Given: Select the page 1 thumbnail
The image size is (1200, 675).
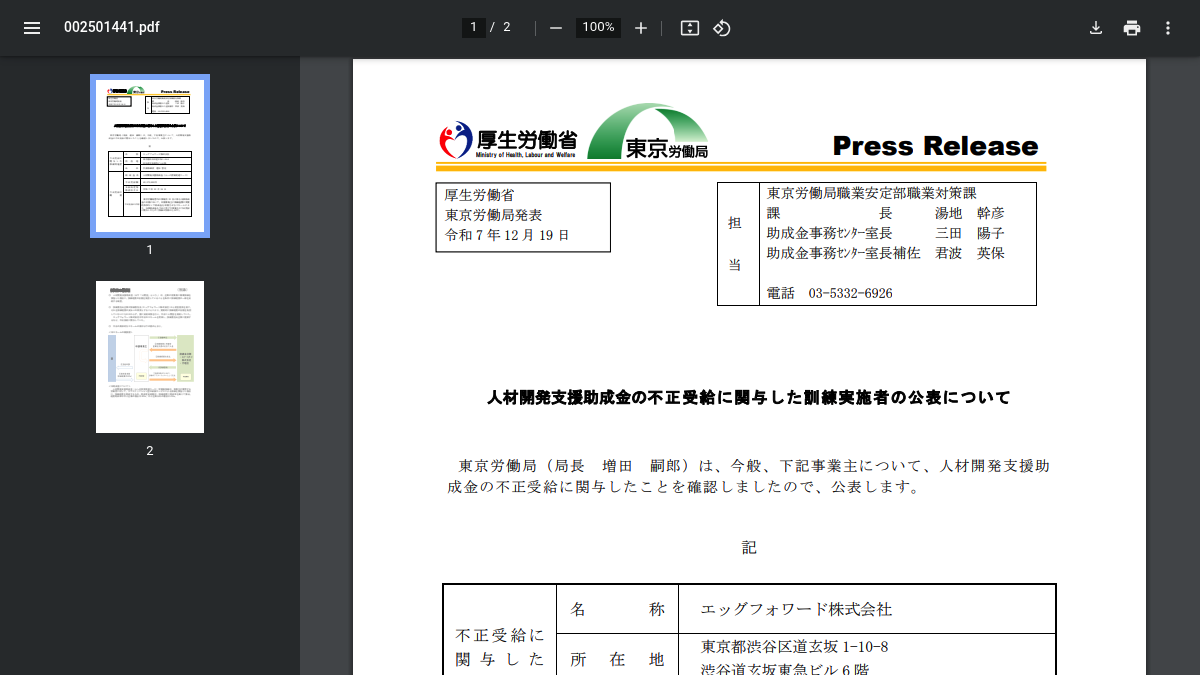Looking at the screenshot, I should (x=150, y=156).
